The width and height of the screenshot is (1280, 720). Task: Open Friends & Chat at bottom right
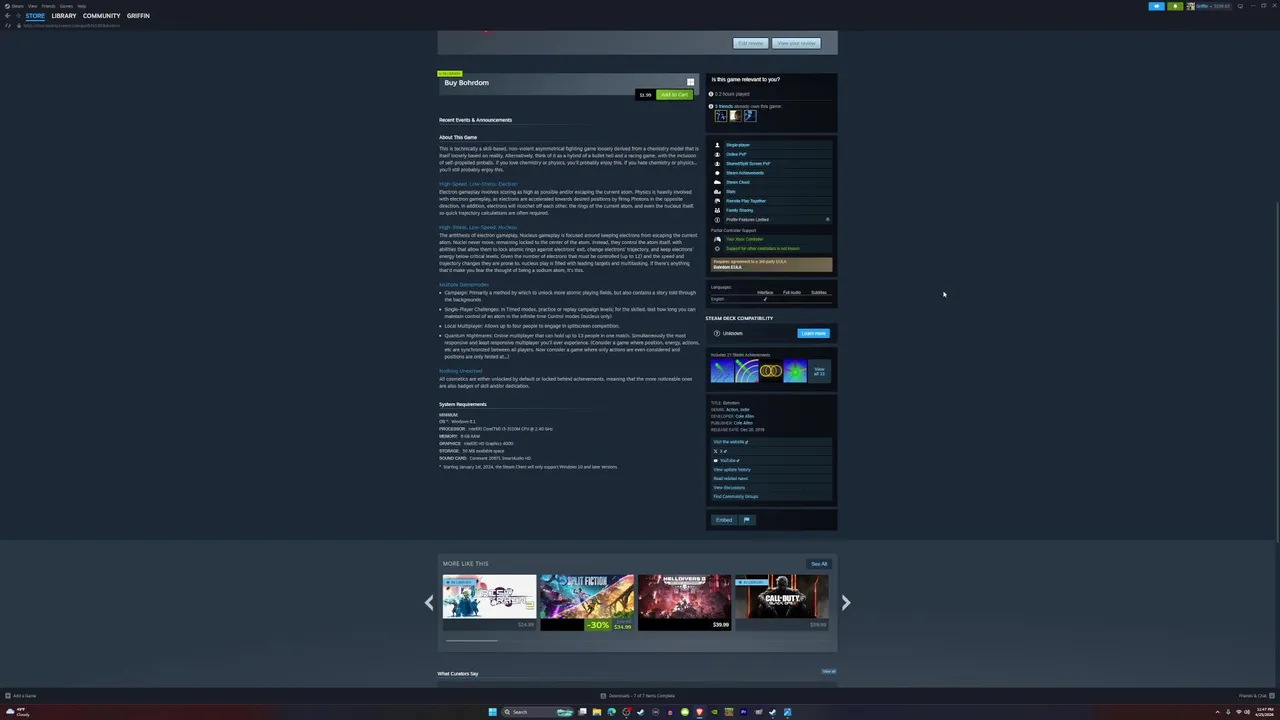pyautogui.click(x=1256, y=696)
